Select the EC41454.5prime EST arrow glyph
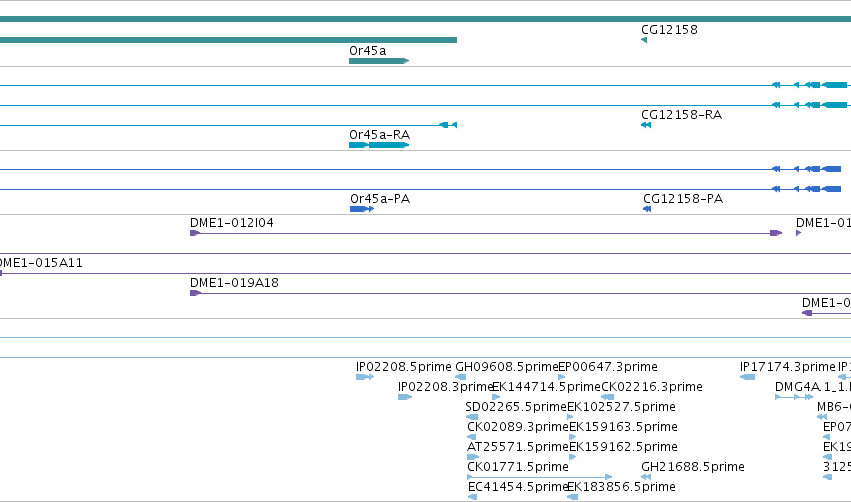 (x=473, y=498)
